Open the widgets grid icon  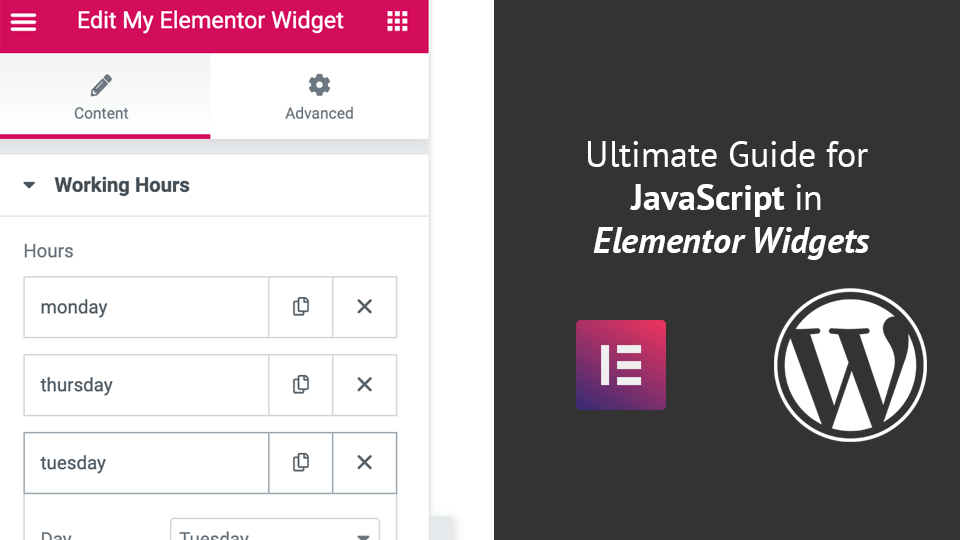(397, 21)
